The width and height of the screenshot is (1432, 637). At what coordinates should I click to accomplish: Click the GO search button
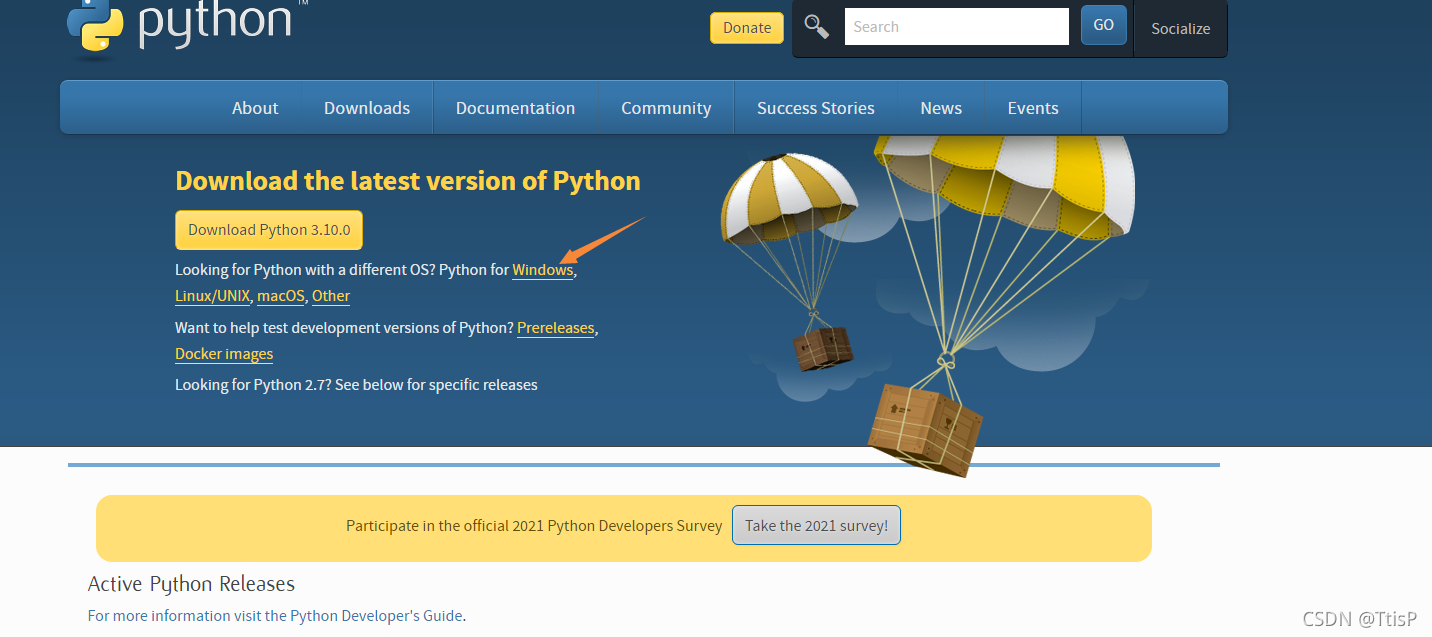click(x=1104, y=25)
